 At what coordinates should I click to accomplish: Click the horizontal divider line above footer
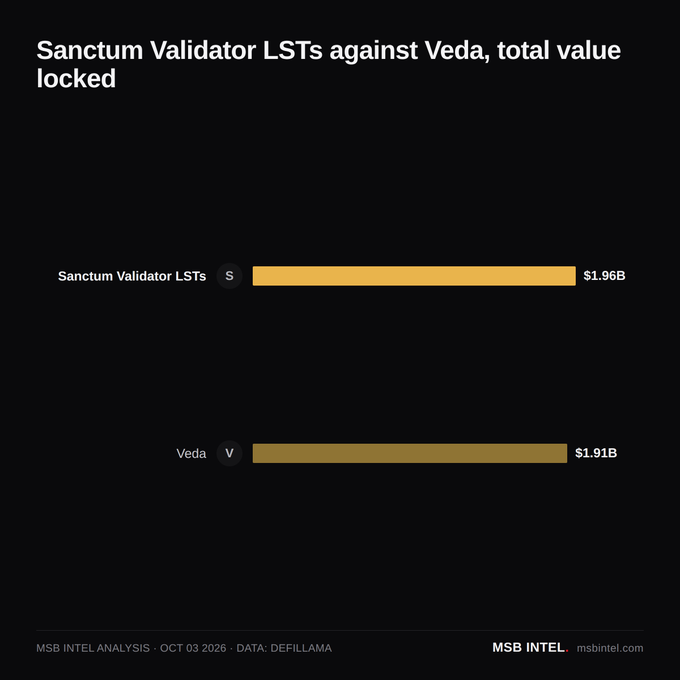(x=340, y=630)
